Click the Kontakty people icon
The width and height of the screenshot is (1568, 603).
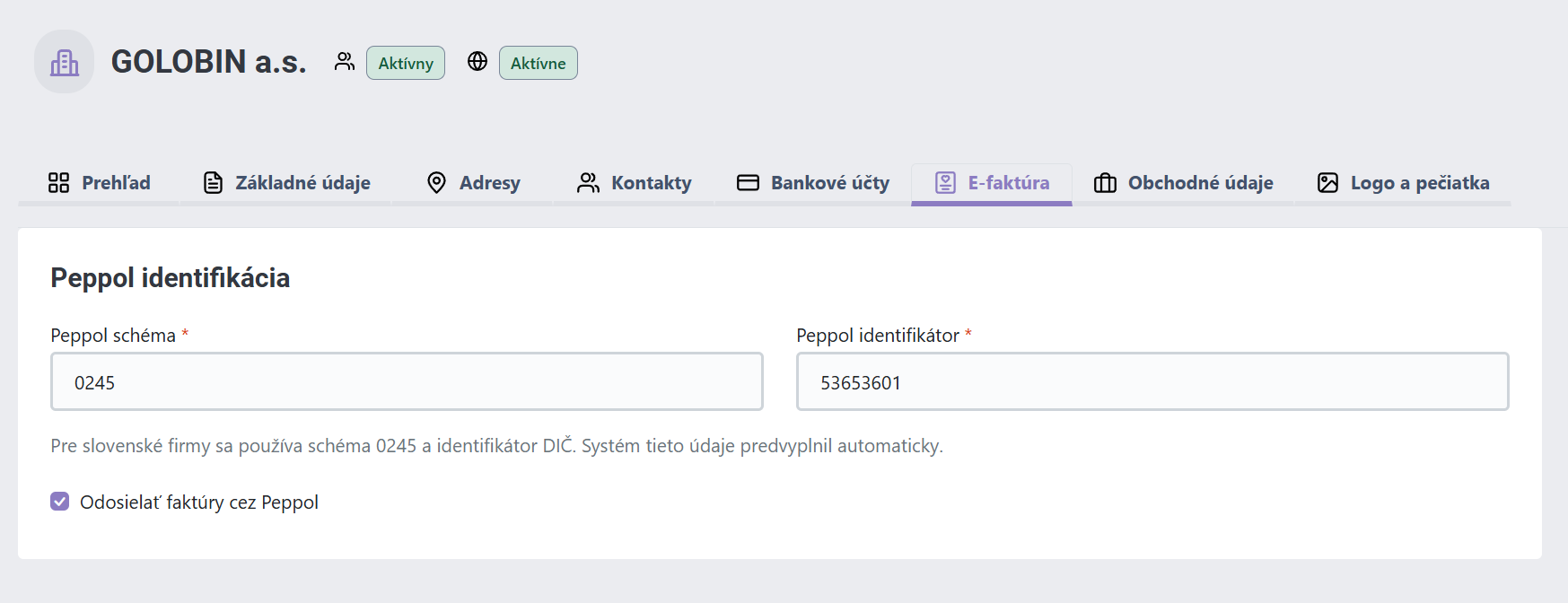coord(588,183)
